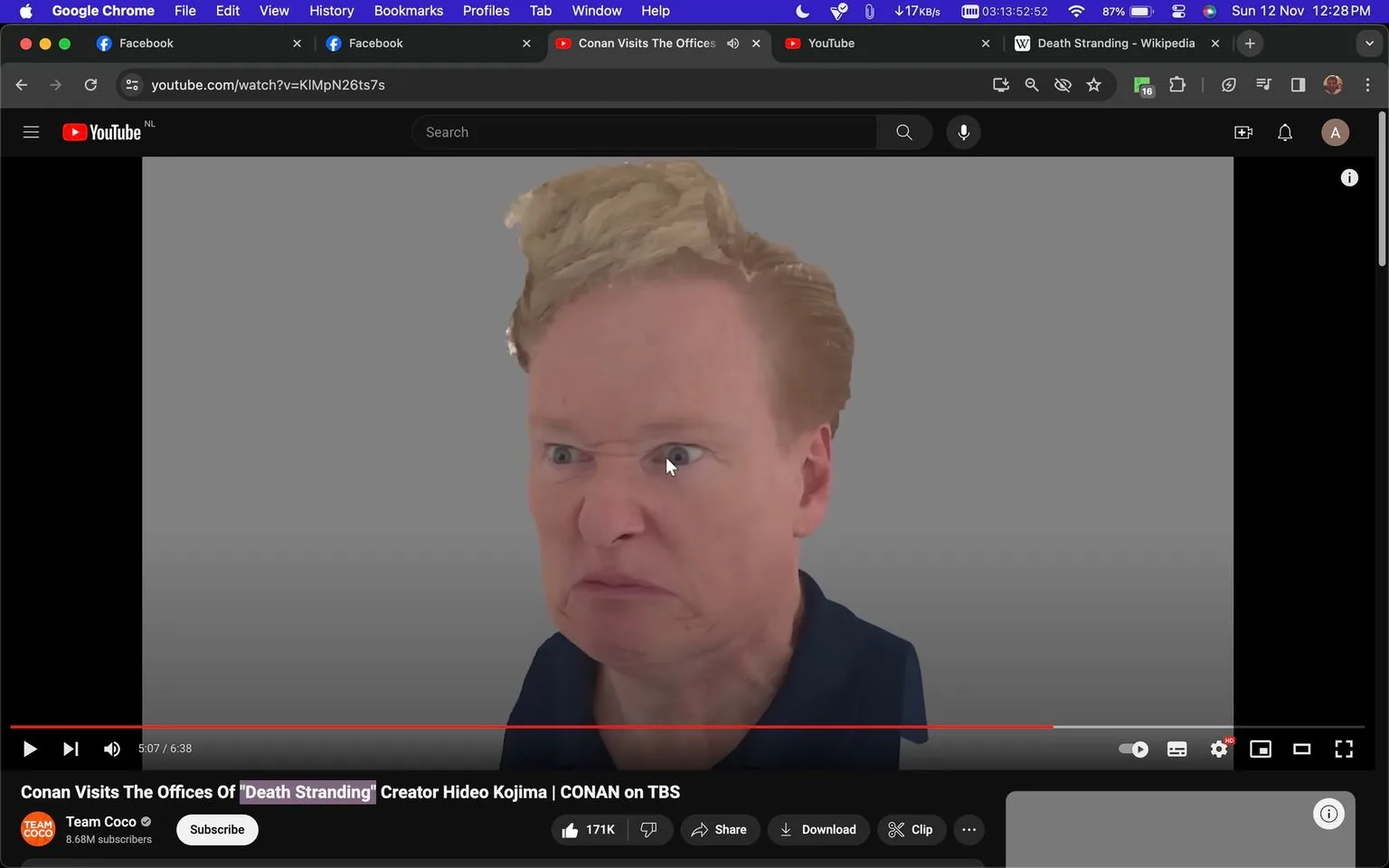The image size is (1389, 868).
Task: Subscribe to Team Coco channel
Action: tap(216, 829)
